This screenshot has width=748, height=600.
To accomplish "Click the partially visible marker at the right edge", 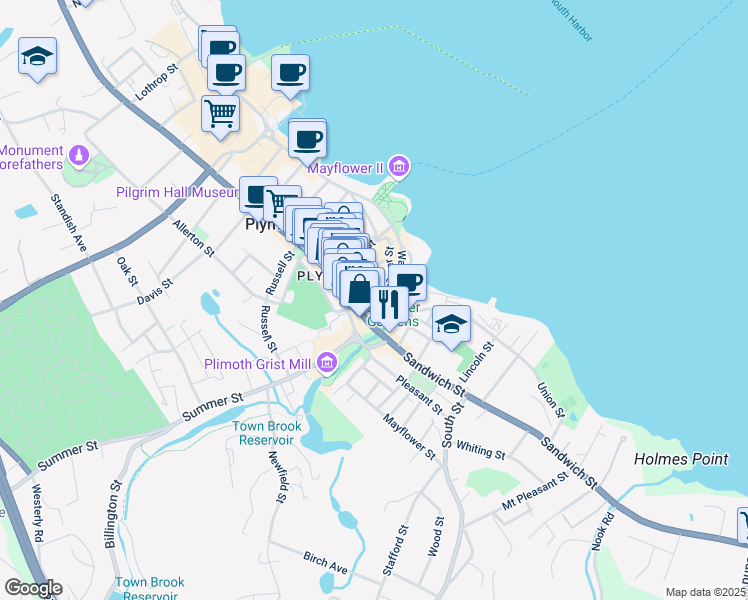I will [x=743, y=526].
